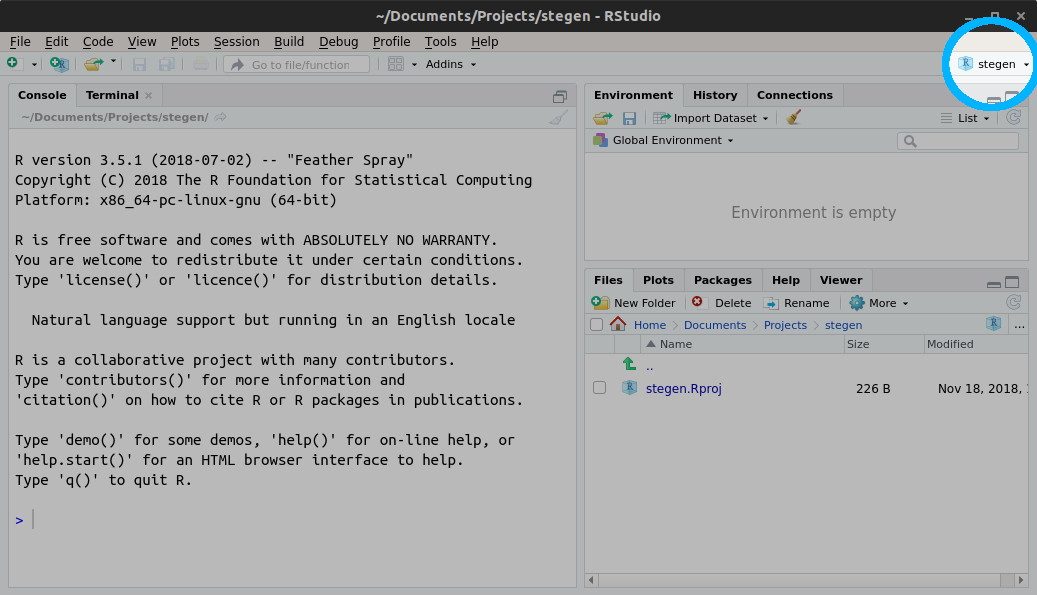The height and width of the screenshot is (595, 1037).
Task: Switch to the Console tab
Action: pyautogui.click(x=42, y=95)
